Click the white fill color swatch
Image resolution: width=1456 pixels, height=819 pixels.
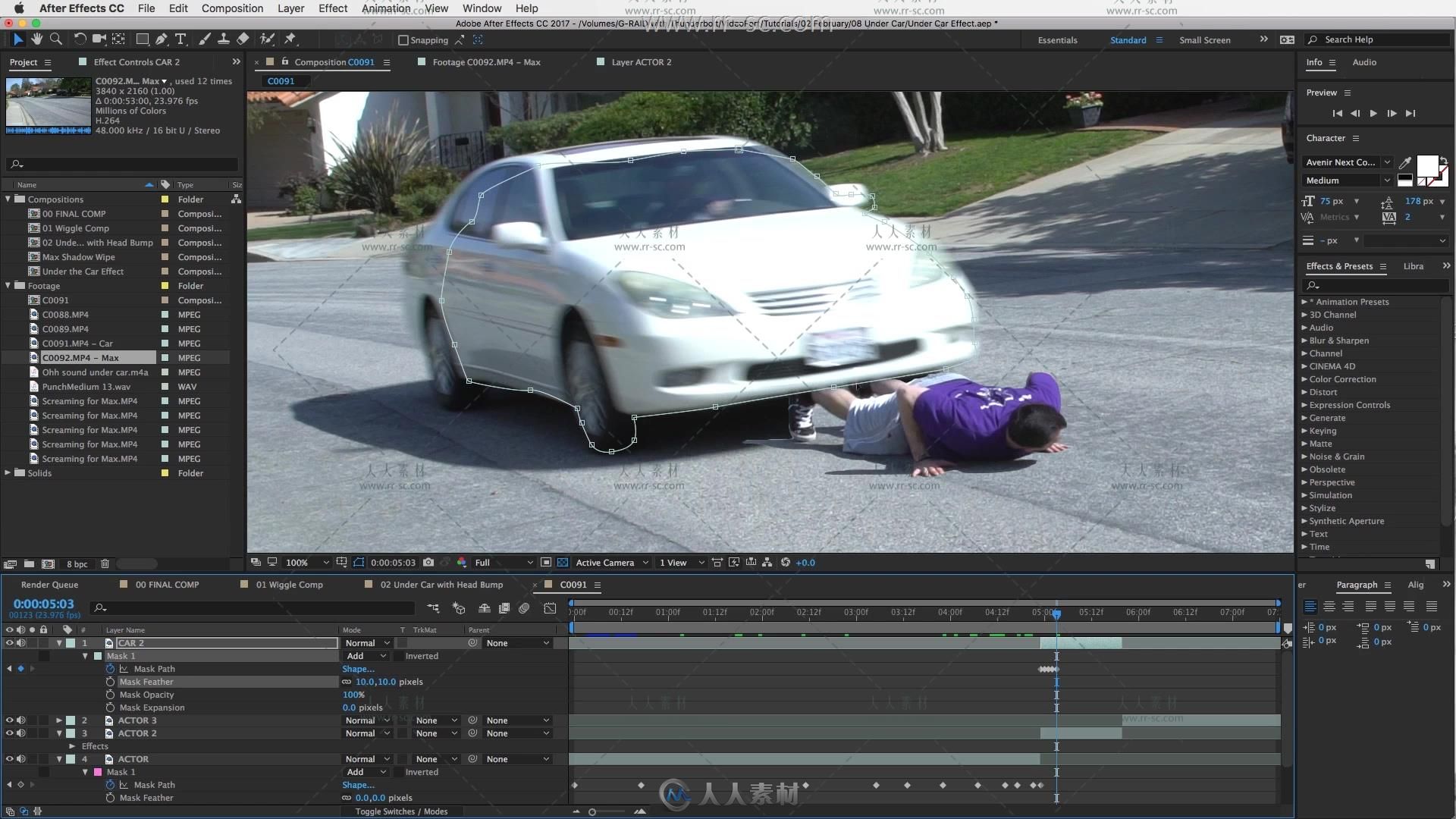[x=1427, y=167]
